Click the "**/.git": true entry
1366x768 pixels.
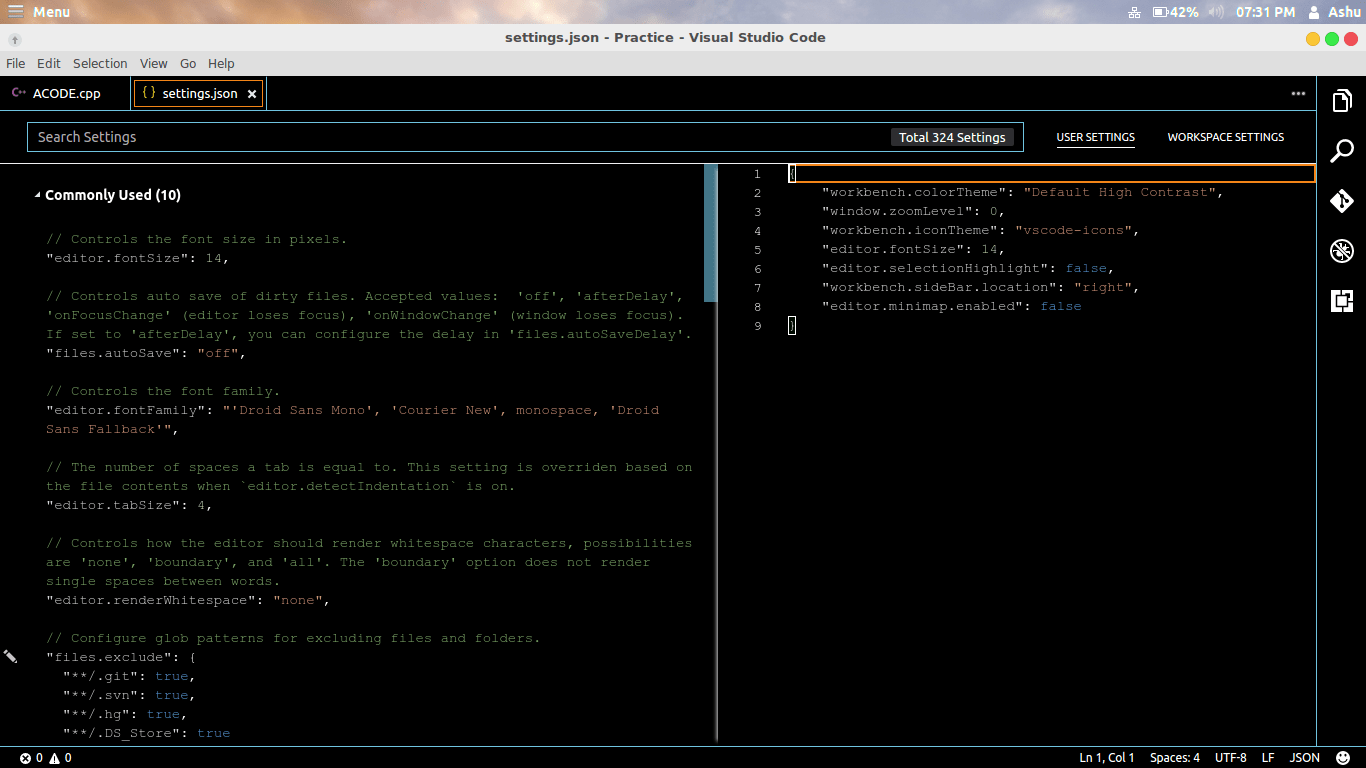pos(129,676)
